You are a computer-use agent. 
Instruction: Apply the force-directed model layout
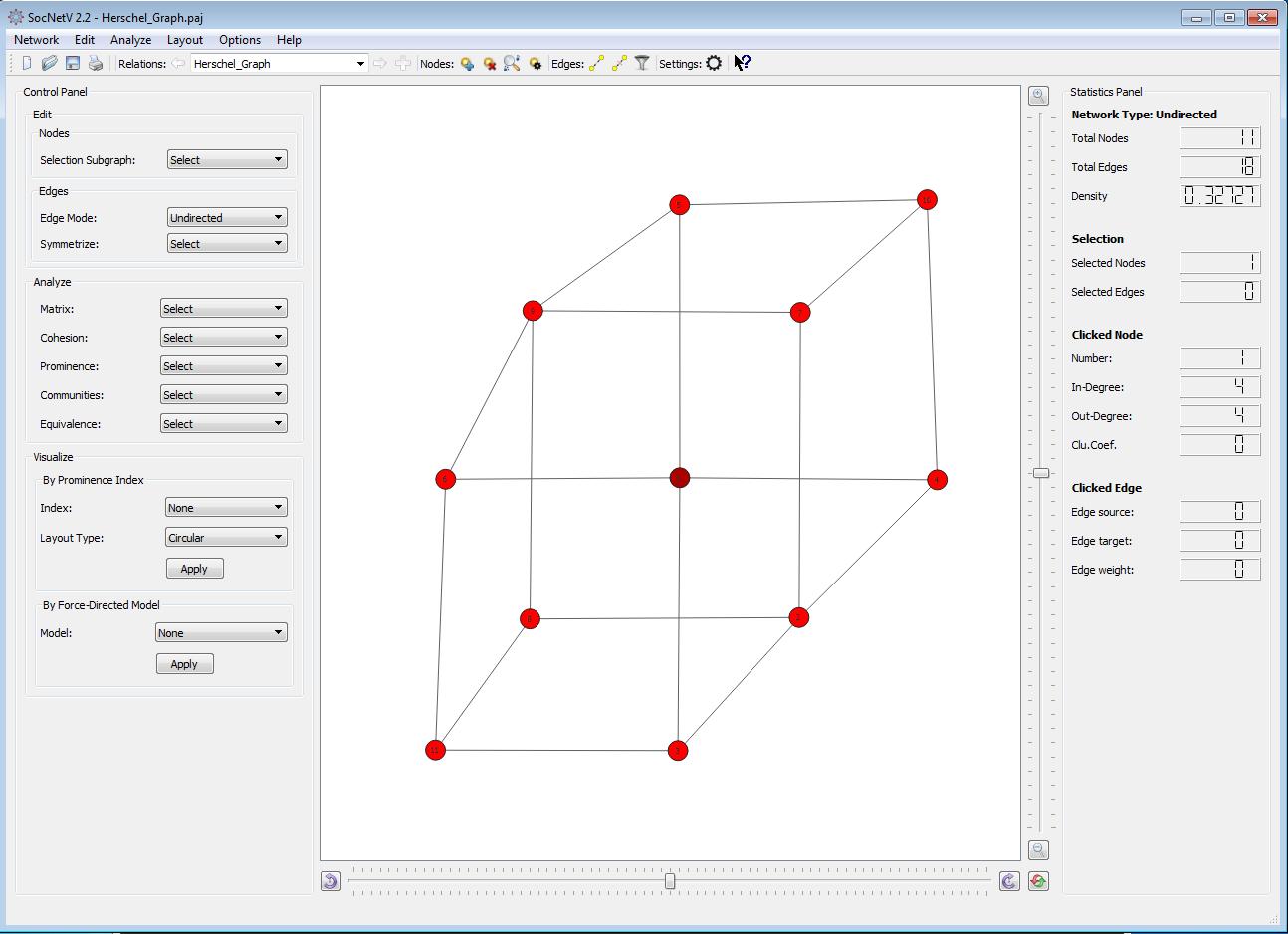click(x=184, y=664)
